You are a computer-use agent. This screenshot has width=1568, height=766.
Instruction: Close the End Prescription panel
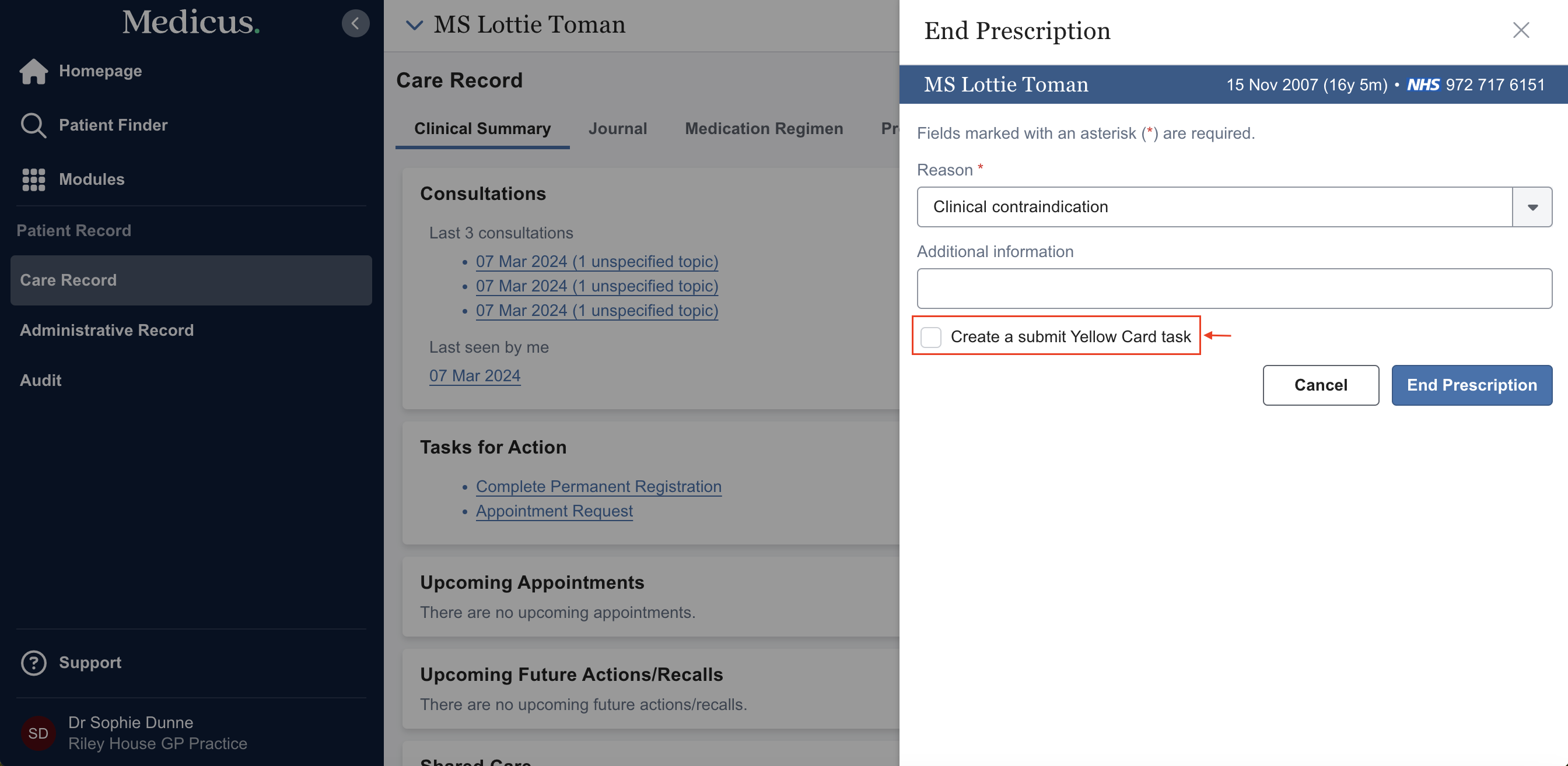[1521, 30]
